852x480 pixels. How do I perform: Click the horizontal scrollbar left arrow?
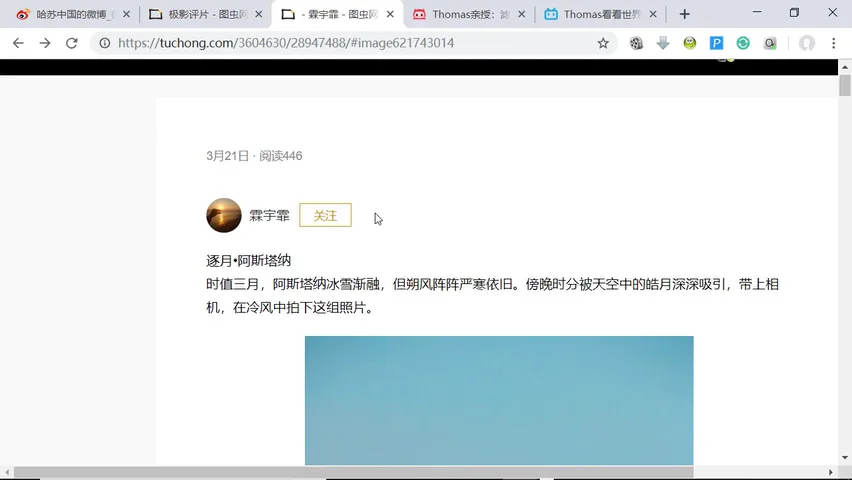click(x=7, y=472)
